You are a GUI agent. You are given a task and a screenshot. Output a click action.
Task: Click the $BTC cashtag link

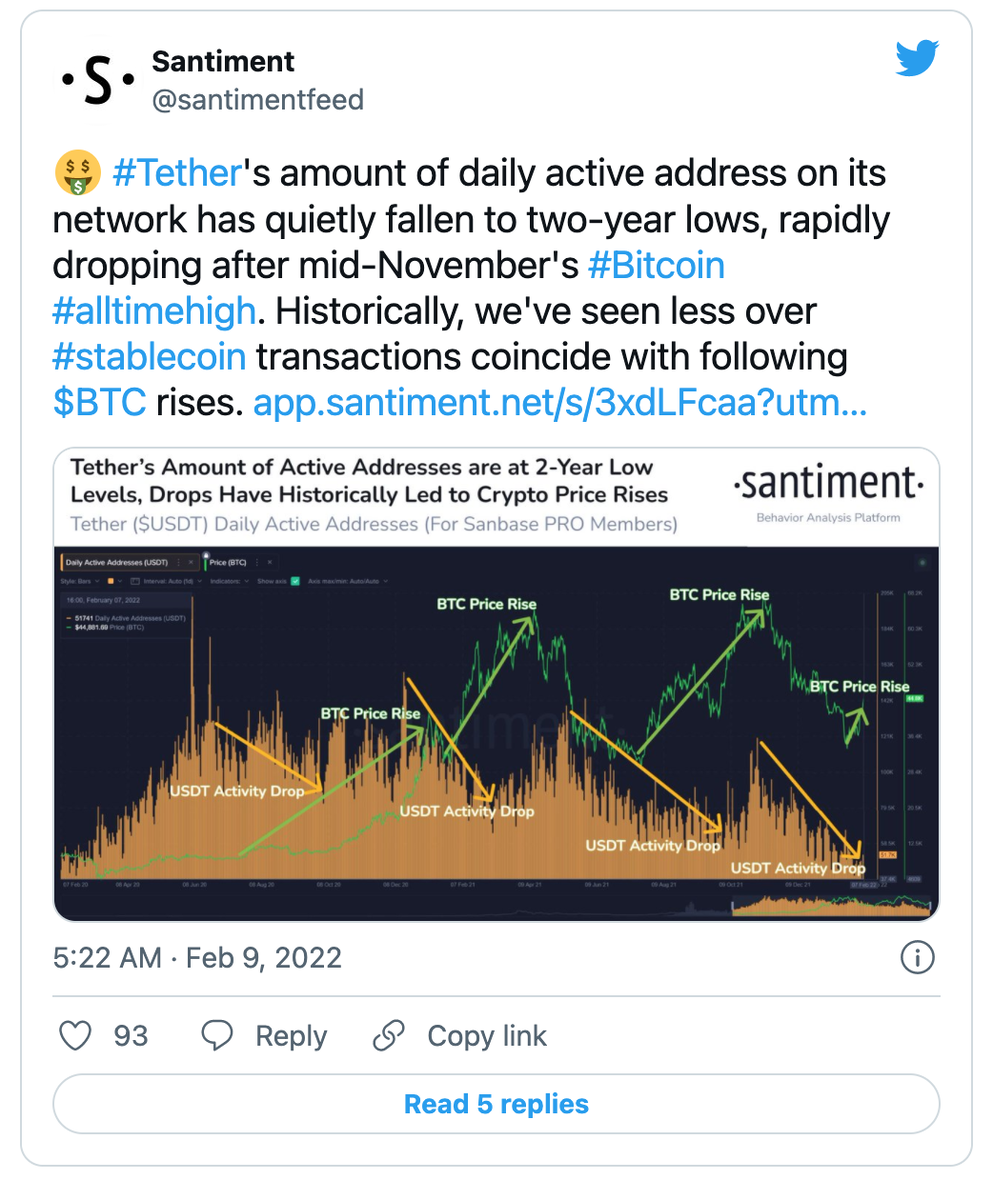pos(98,404)
